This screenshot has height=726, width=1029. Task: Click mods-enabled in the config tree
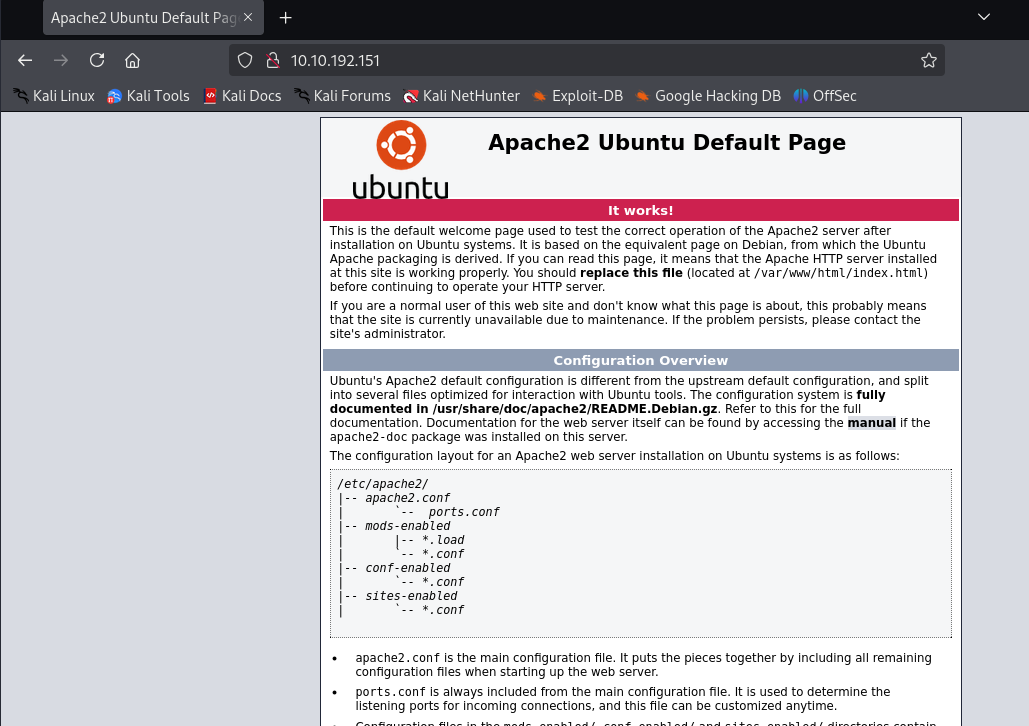[408, 526]
